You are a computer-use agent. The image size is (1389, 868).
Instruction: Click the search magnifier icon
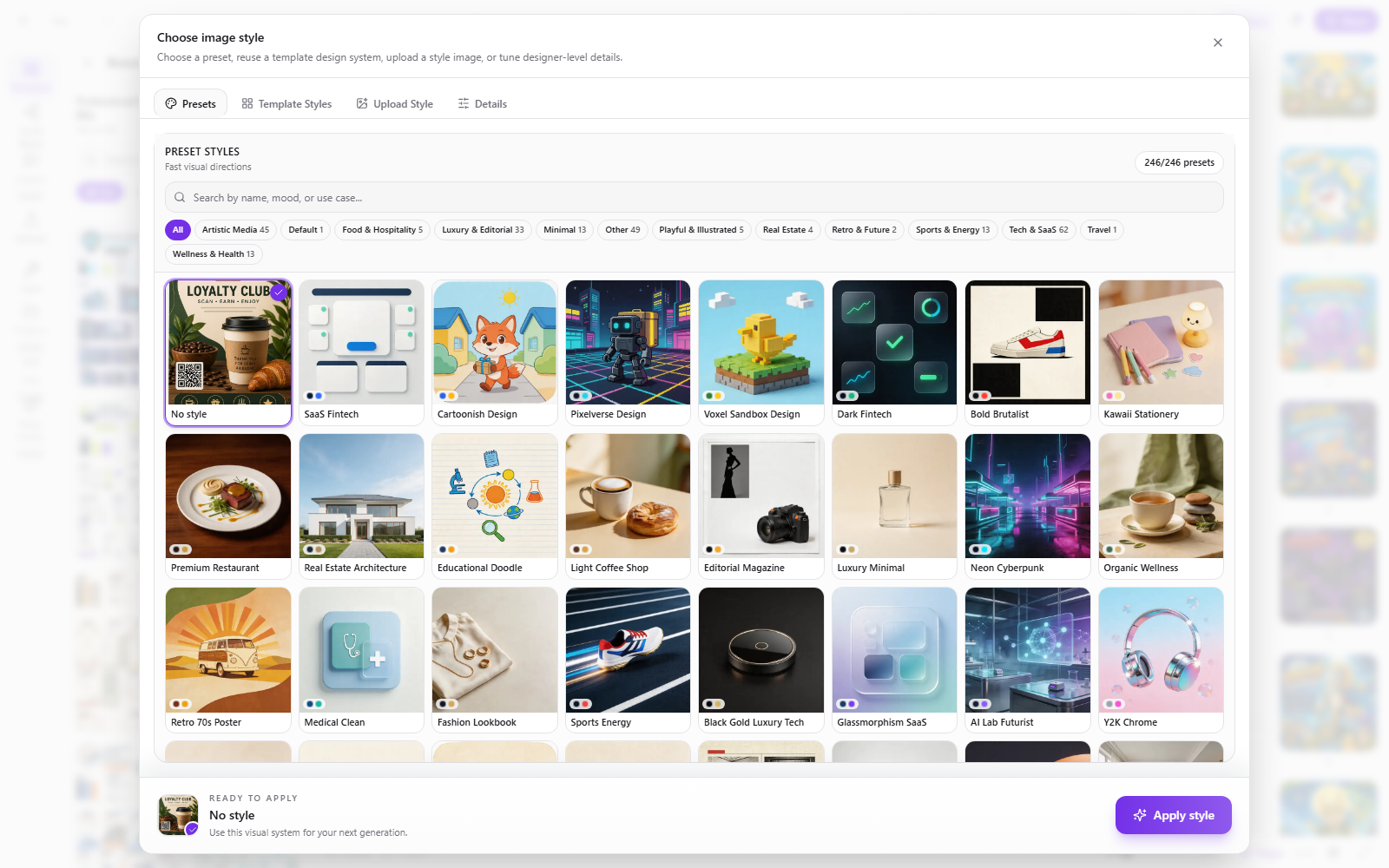click(x=180, y=197)
